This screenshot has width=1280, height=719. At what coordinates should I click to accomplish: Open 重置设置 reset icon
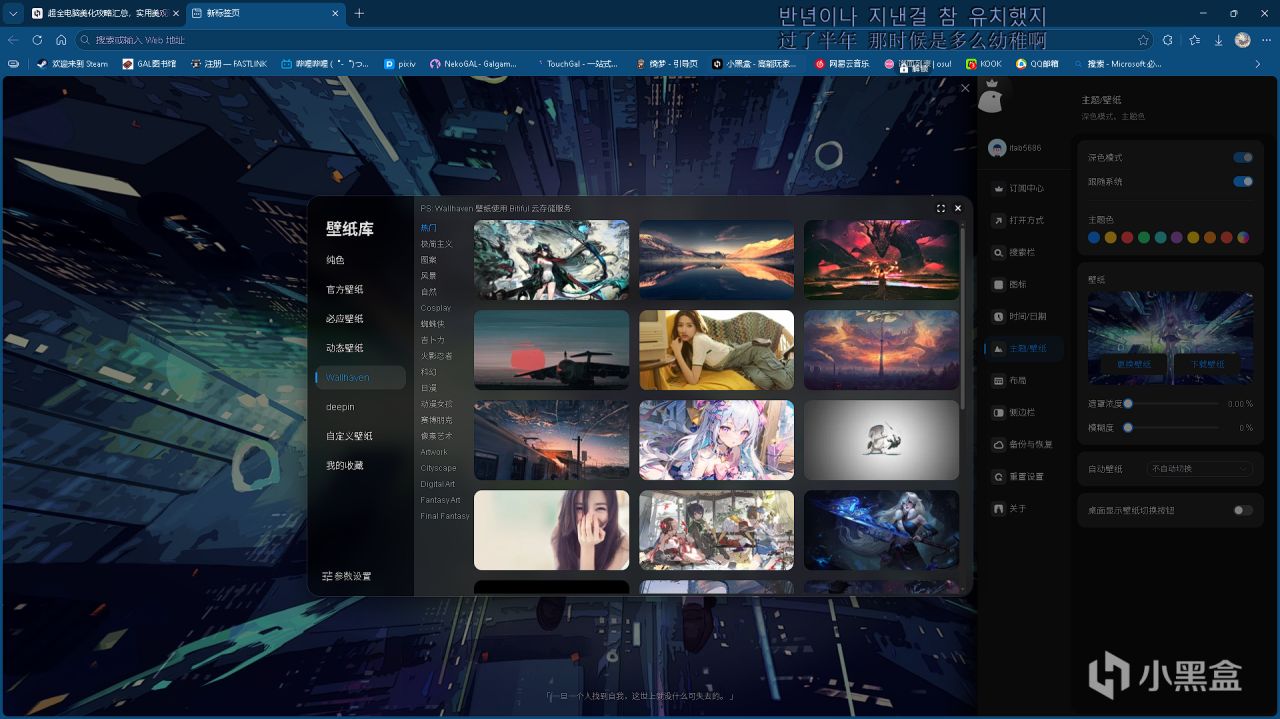coord(998,476)
